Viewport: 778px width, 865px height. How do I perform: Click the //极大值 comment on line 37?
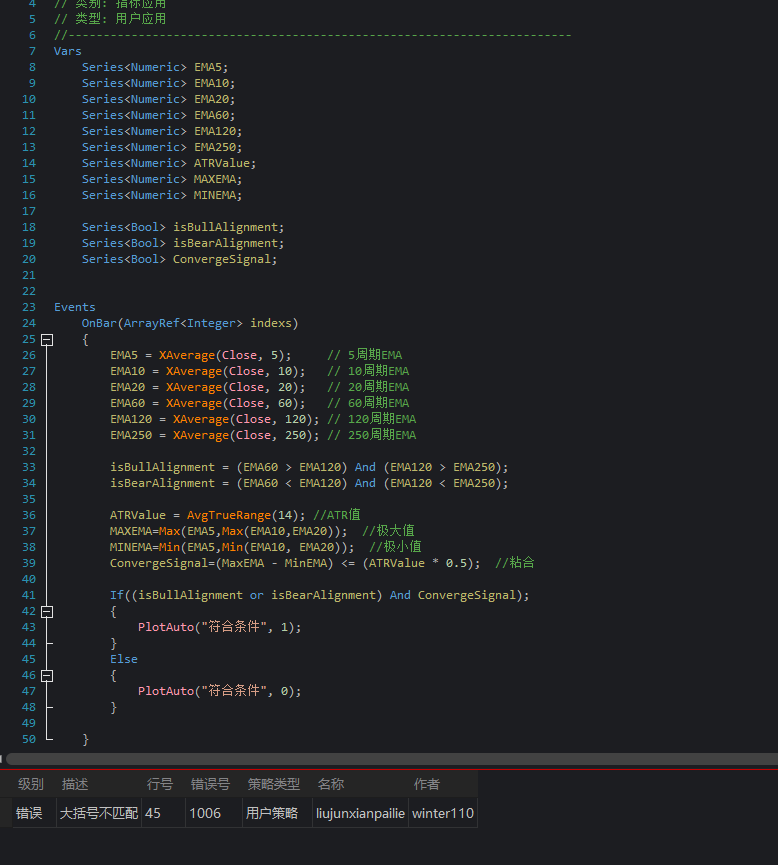pyautogui.click(x=388, y=531)
